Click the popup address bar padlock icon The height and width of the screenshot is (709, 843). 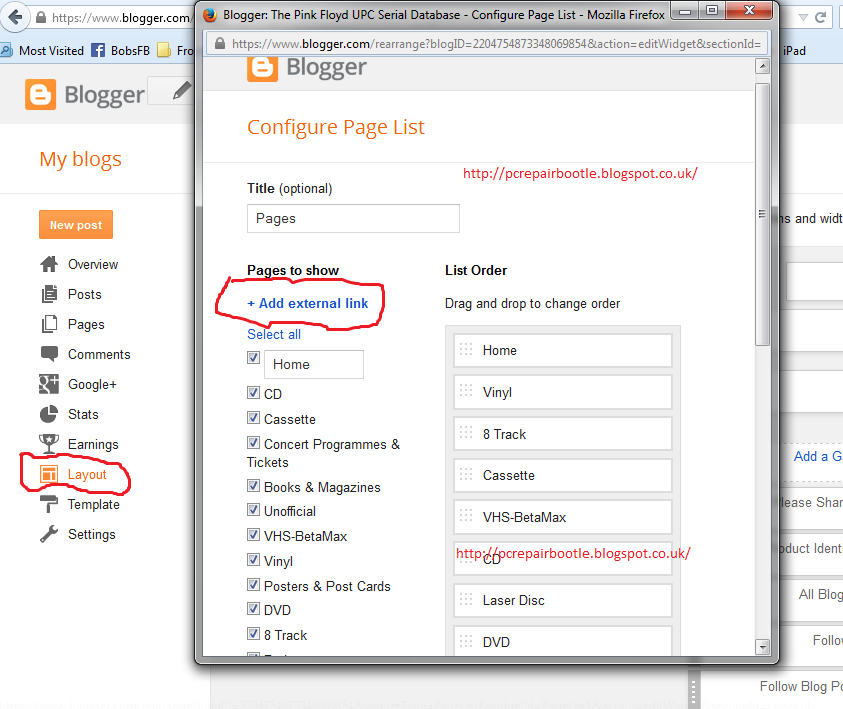[219, 44]
